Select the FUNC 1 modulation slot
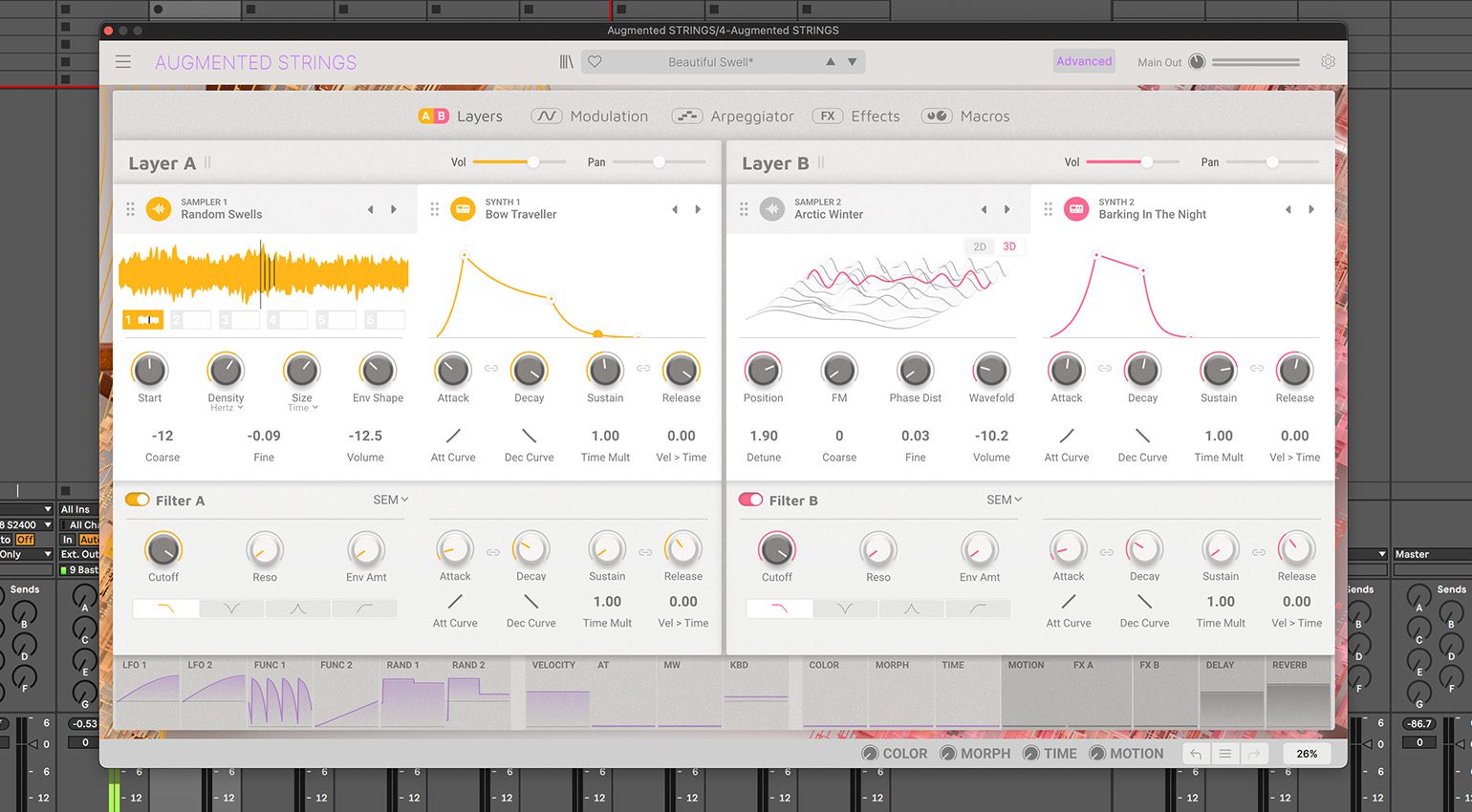The image size is (1472, 812). coord(280,693)
